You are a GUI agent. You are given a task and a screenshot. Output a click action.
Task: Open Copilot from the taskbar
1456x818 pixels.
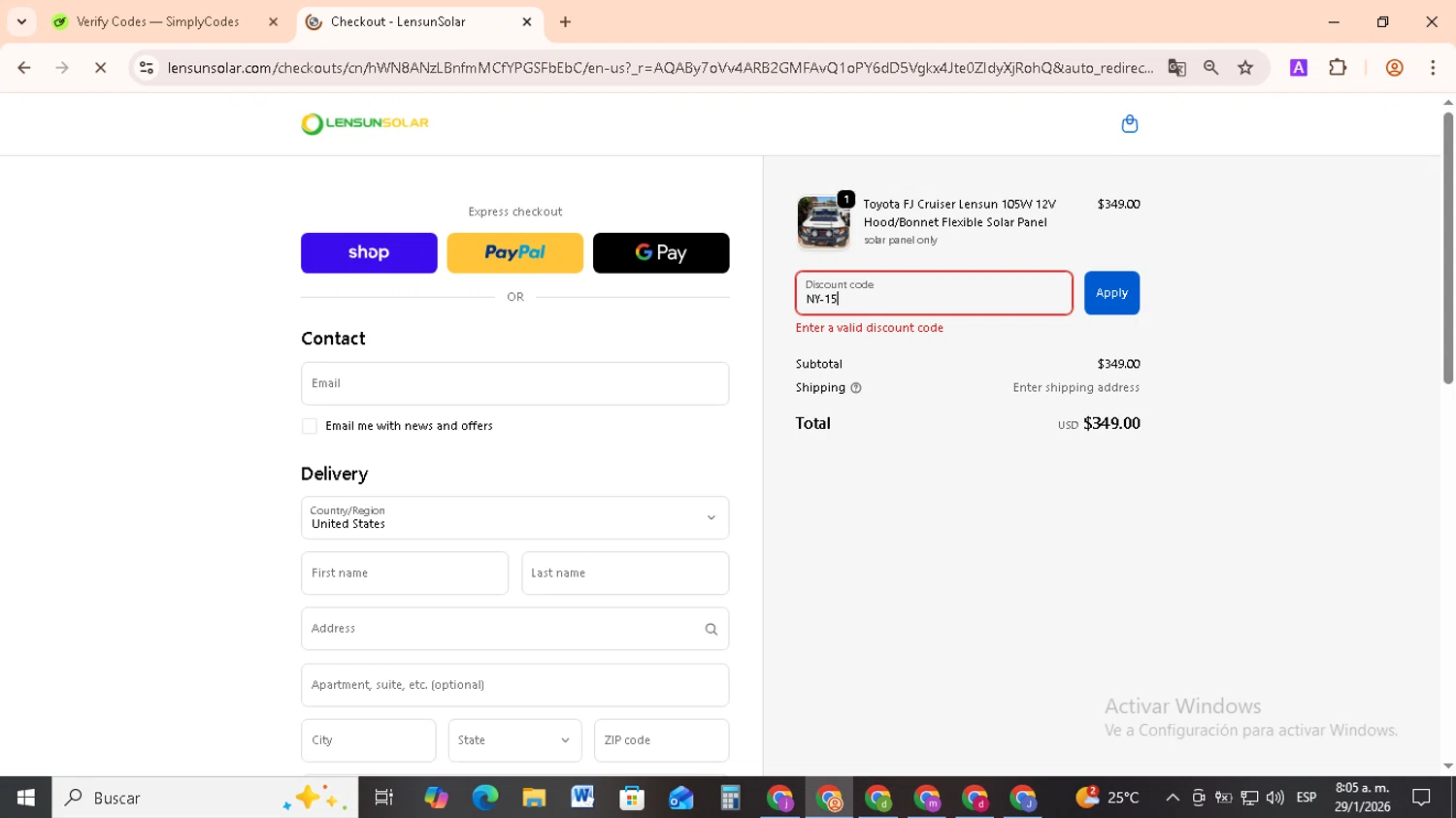[x=436, y=798]
